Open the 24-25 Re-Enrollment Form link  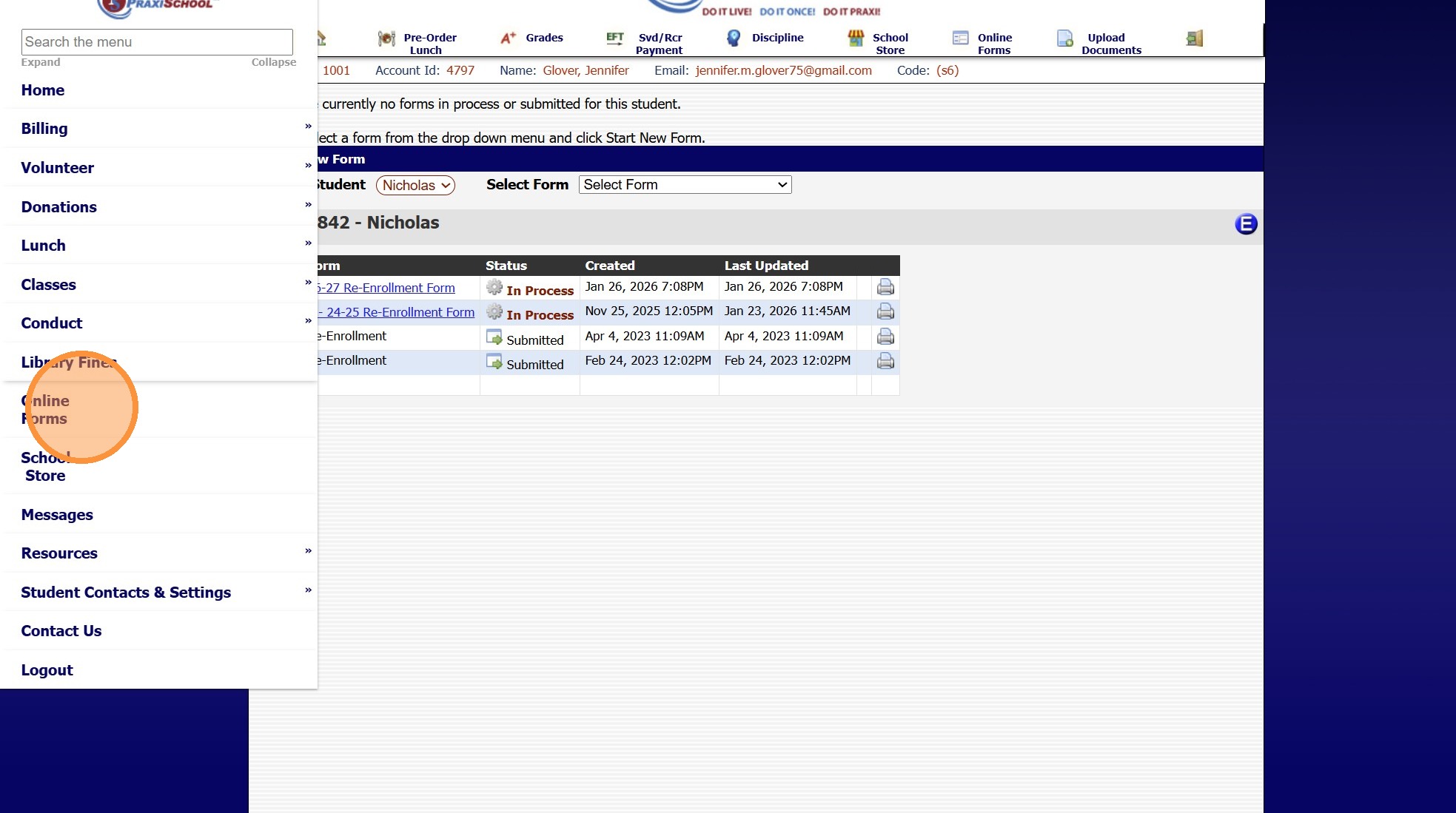[x=400, y=312]
